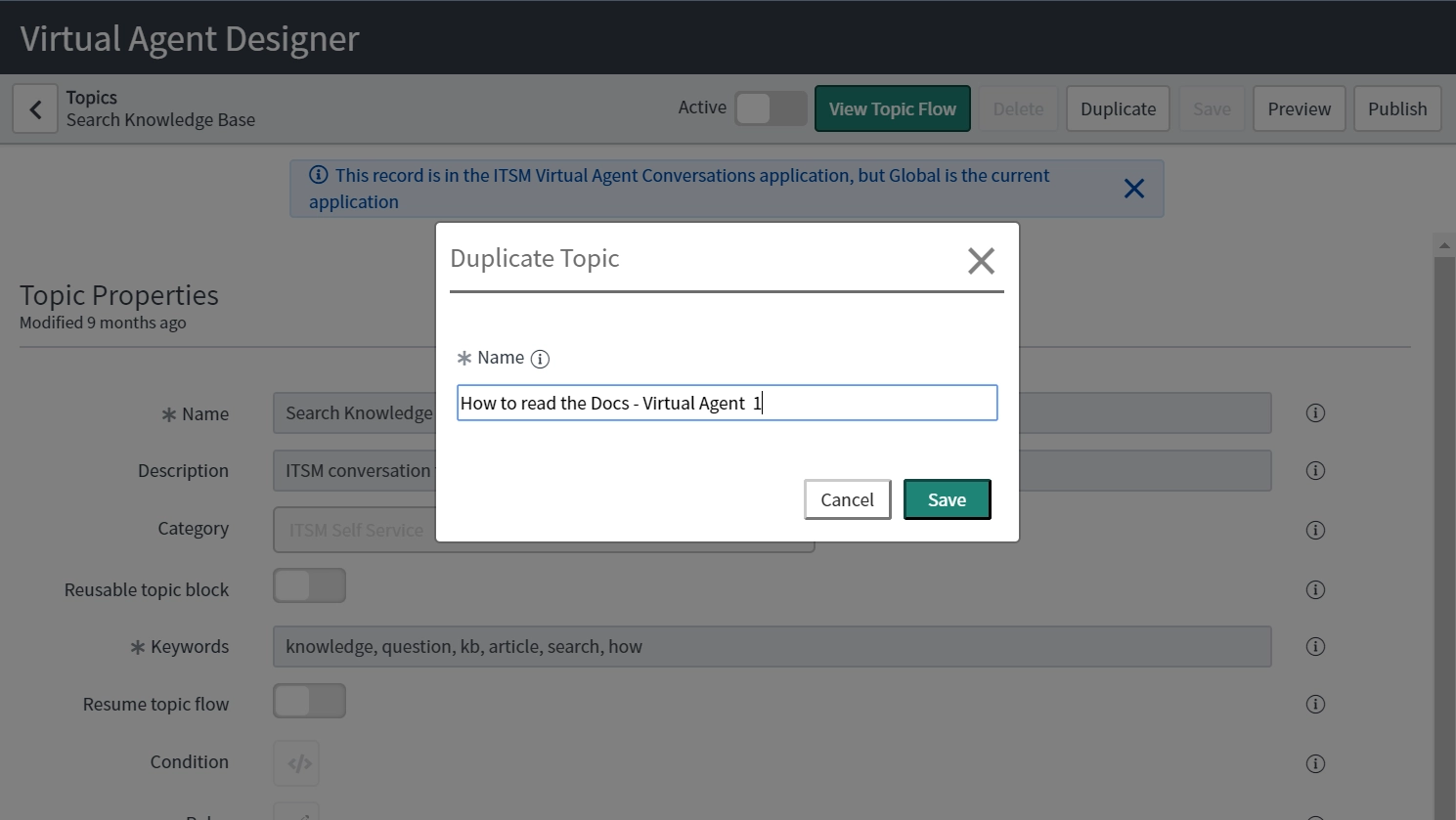Screen dimensions: 1456x820
Task: Open info icon for Category field row
Action: click(x=1315, y=531)
